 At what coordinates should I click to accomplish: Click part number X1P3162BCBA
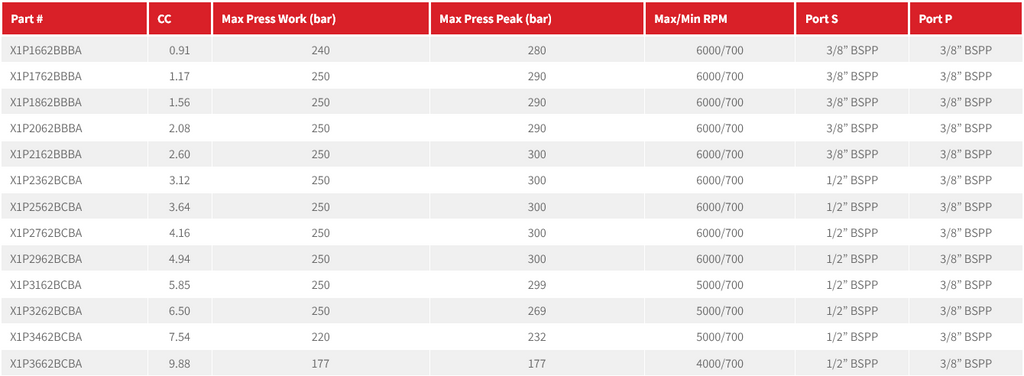coord(46,285)
